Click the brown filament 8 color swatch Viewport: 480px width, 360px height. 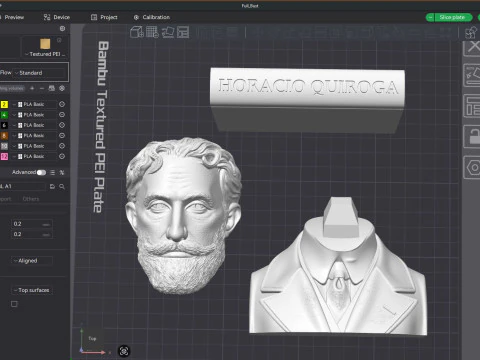(4, 136)
